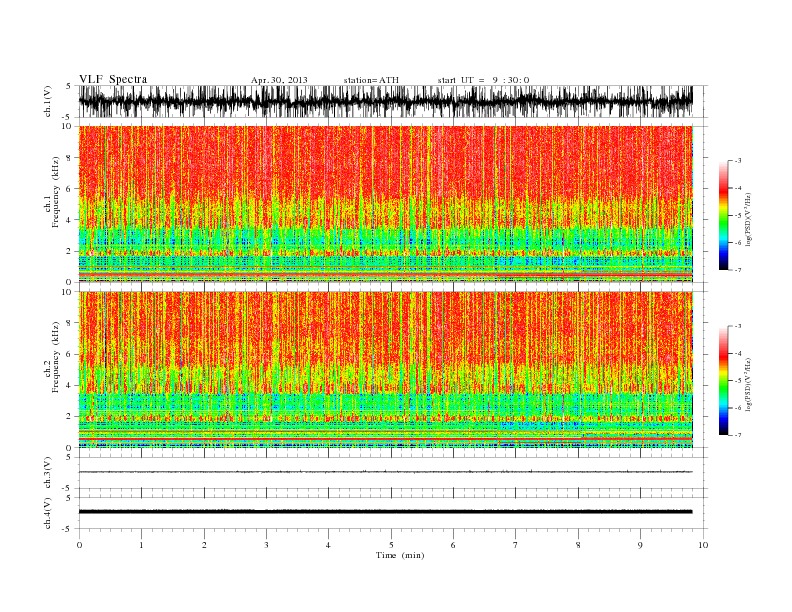Click the "-3" tick on ch.2 colorbar
Viewport: 792px width, 612px height.
[737, 326]
